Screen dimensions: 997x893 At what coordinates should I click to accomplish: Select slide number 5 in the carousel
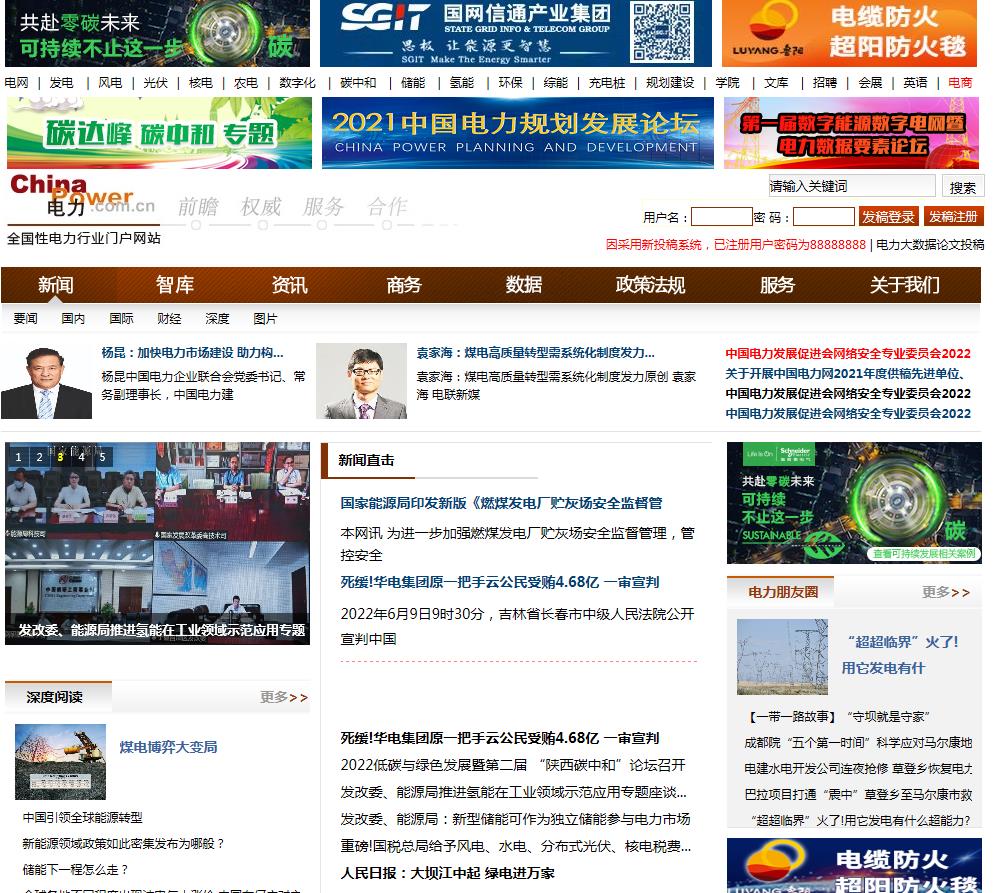[102, 457]
